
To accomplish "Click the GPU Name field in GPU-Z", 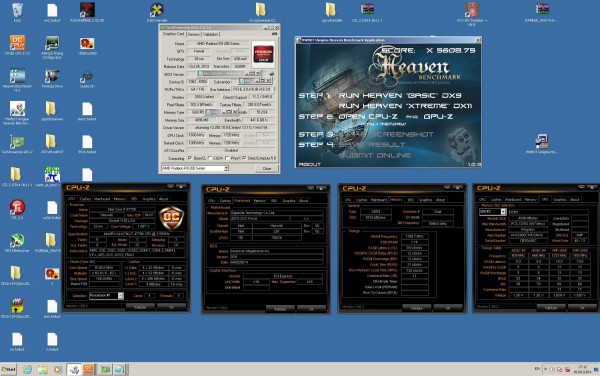I will [x=218, y=44].
